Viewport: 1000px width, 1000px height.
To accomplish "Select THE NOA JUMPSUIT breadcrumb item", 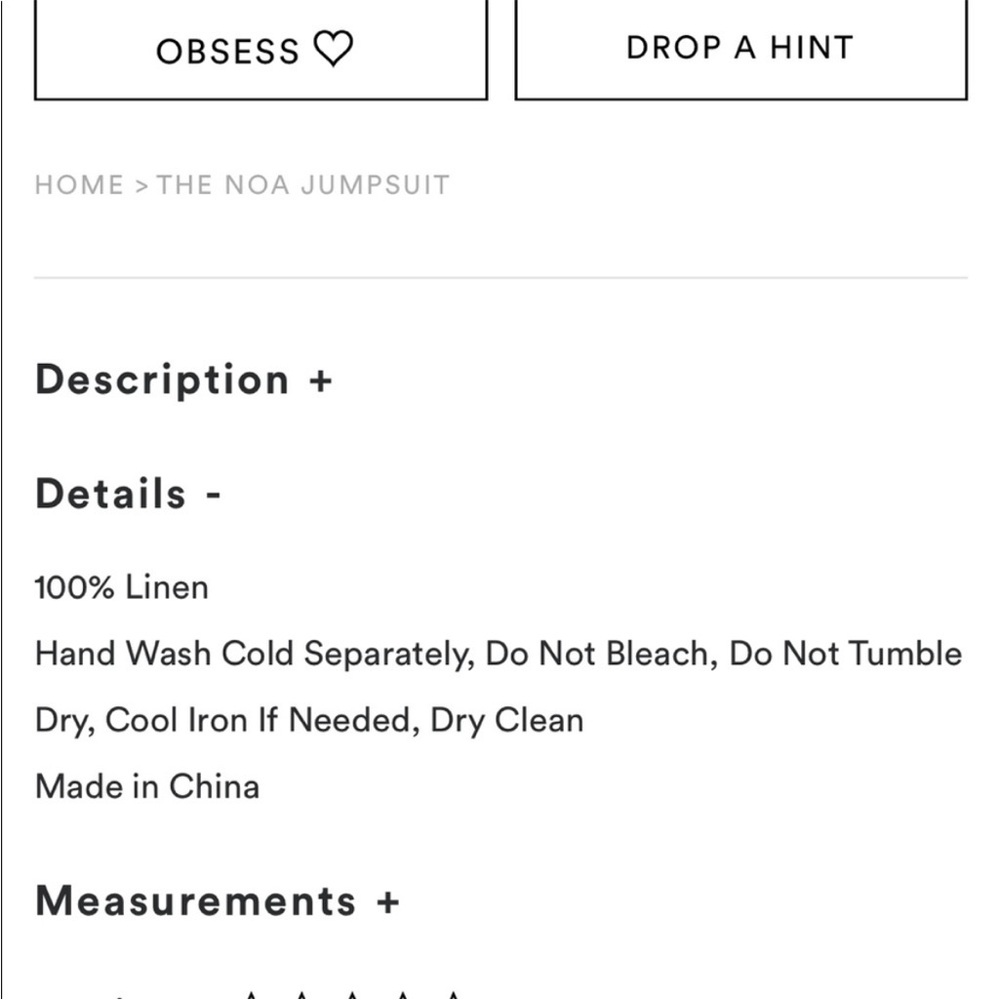I will click(302, 184).
